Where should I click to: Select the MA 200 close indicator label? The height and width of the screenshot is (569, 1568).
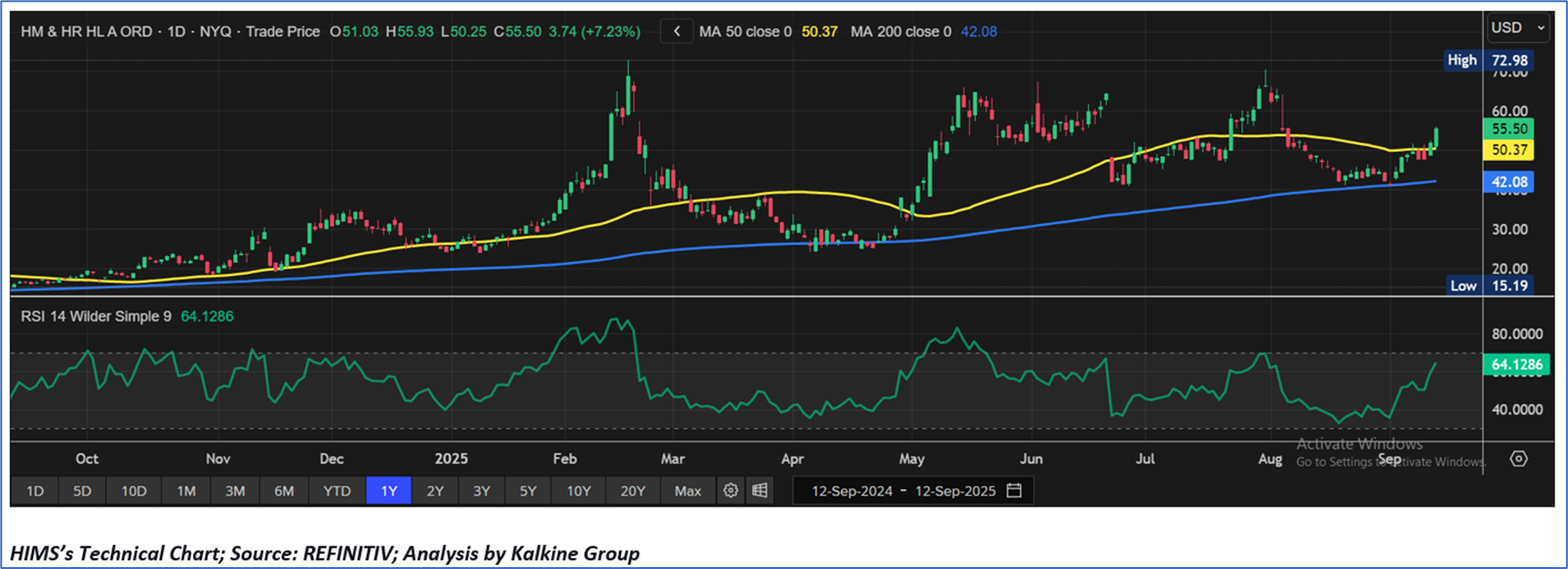coord(900,31)
